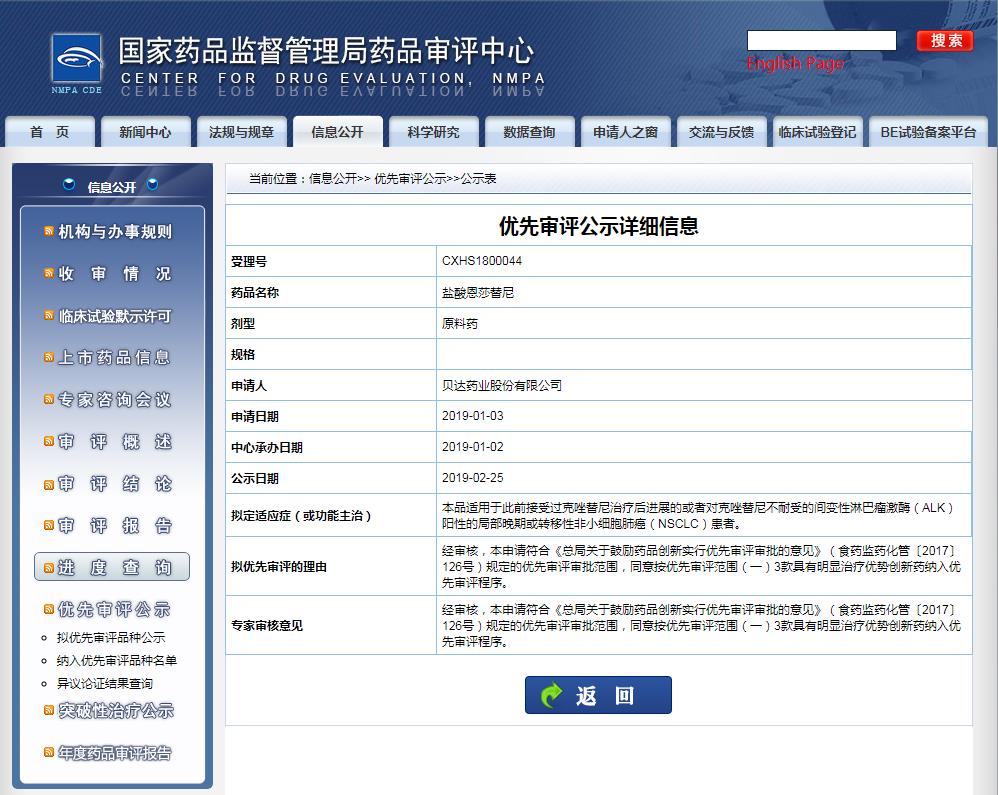Viewport: 998px width, 795px height.
Task: Switch to the 首页 tab
Action: click(x=50, y=132)
